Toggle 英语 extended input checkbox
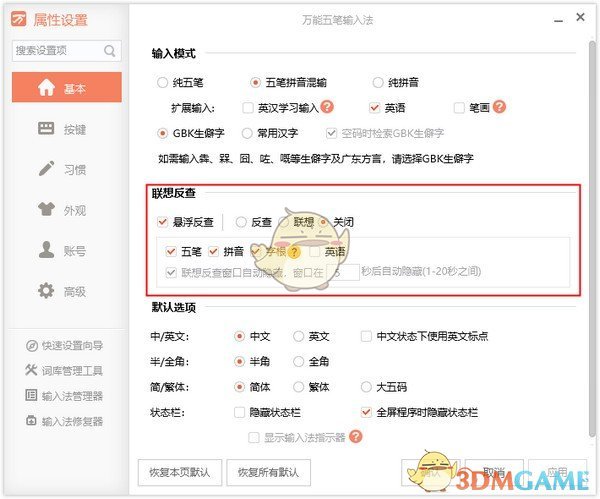The image size is (600, 499). click(x=374, y=108)
